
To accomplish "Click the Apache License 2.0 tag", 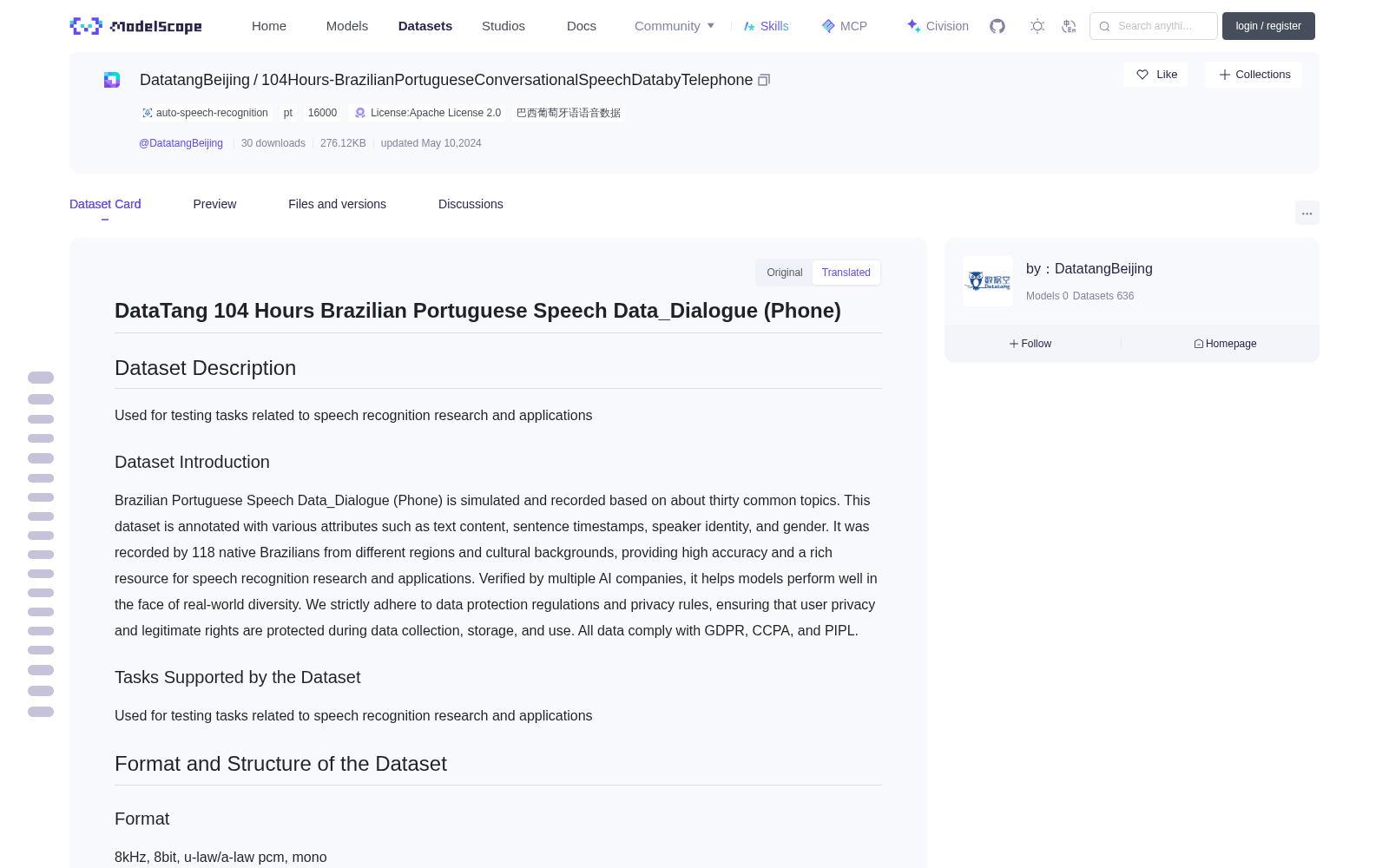I will [x=427, y=113].
